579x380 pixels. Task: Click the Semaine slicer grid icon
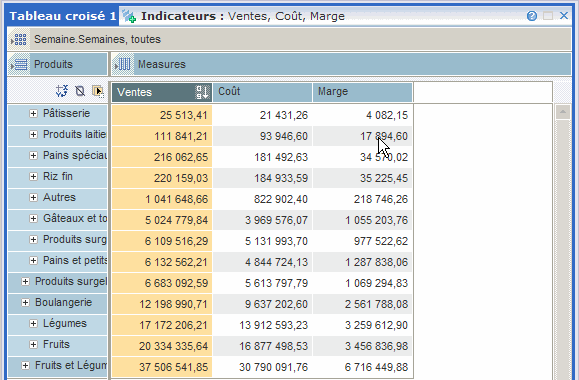pyautogui.click(x=18, y=39)
